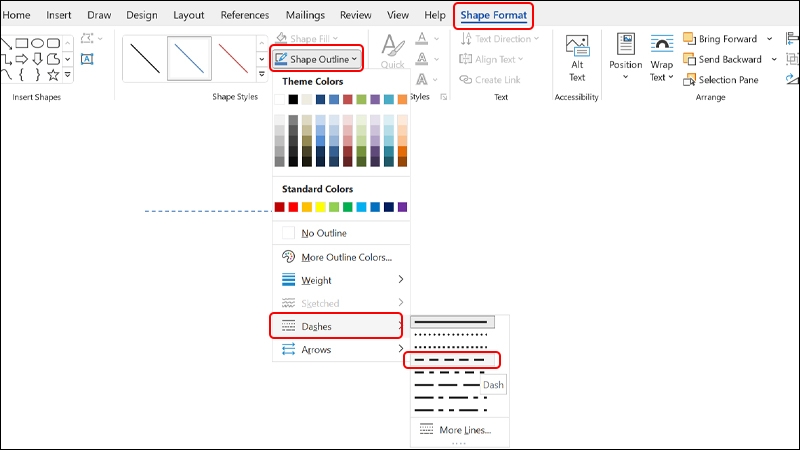
Task: Choose the red line shape style
Action: [x=233, y=58]
